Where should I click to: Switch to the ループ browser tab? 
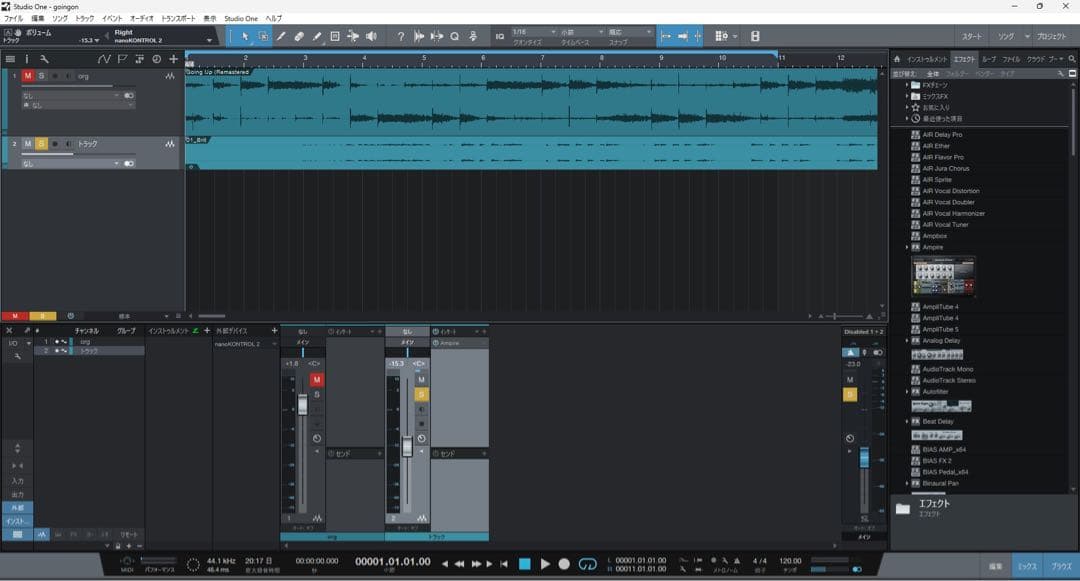989,59
